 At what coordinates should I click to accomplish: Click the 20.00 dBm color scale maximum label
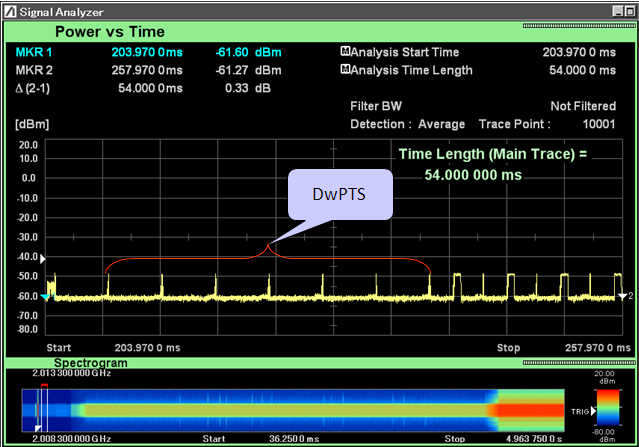tap(605, 377)
